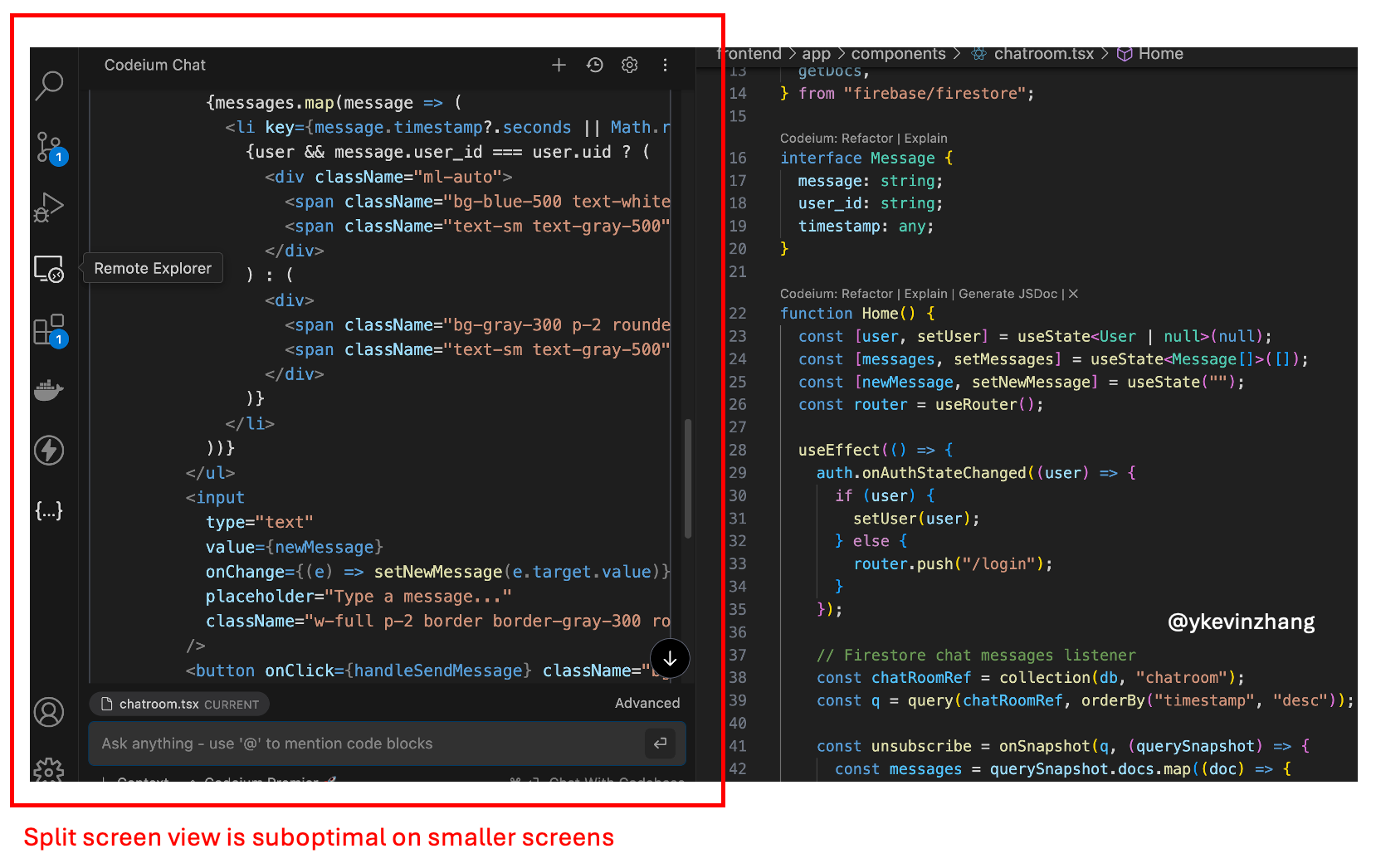Open the more actions kebab menu in chat
1376x868 pixels.
pos(665,65)
